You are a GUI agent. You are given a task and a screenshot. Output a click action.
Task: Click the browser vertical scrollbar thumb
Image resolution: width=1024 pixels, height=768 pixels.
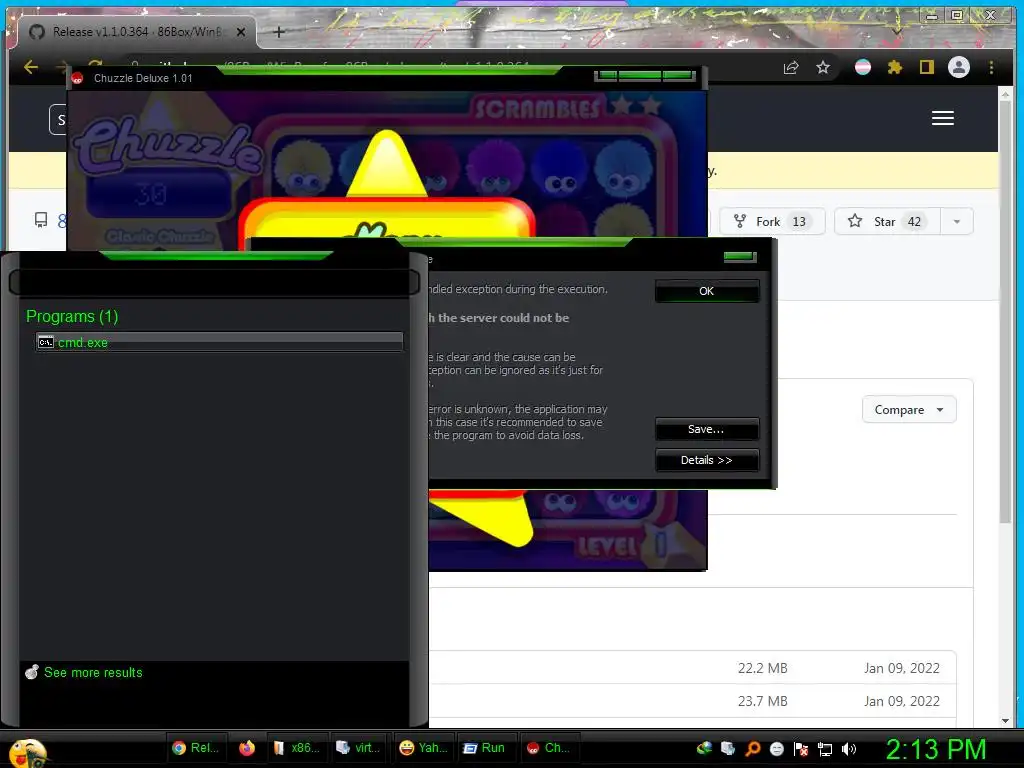click(1005, 313)
